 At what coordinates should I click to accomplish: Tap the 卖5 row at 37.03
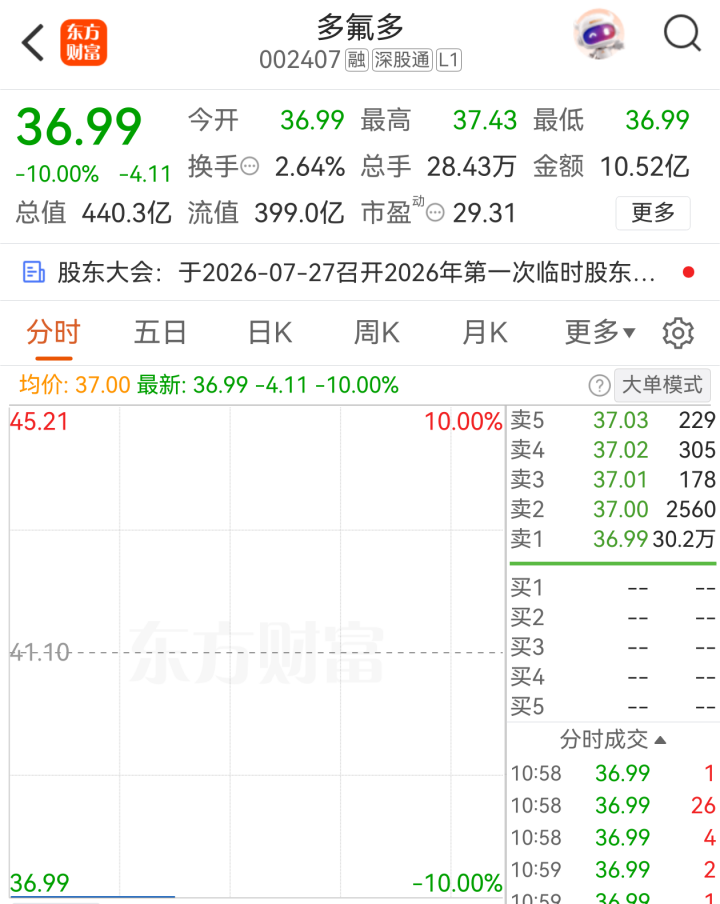[x=613, y=420]
